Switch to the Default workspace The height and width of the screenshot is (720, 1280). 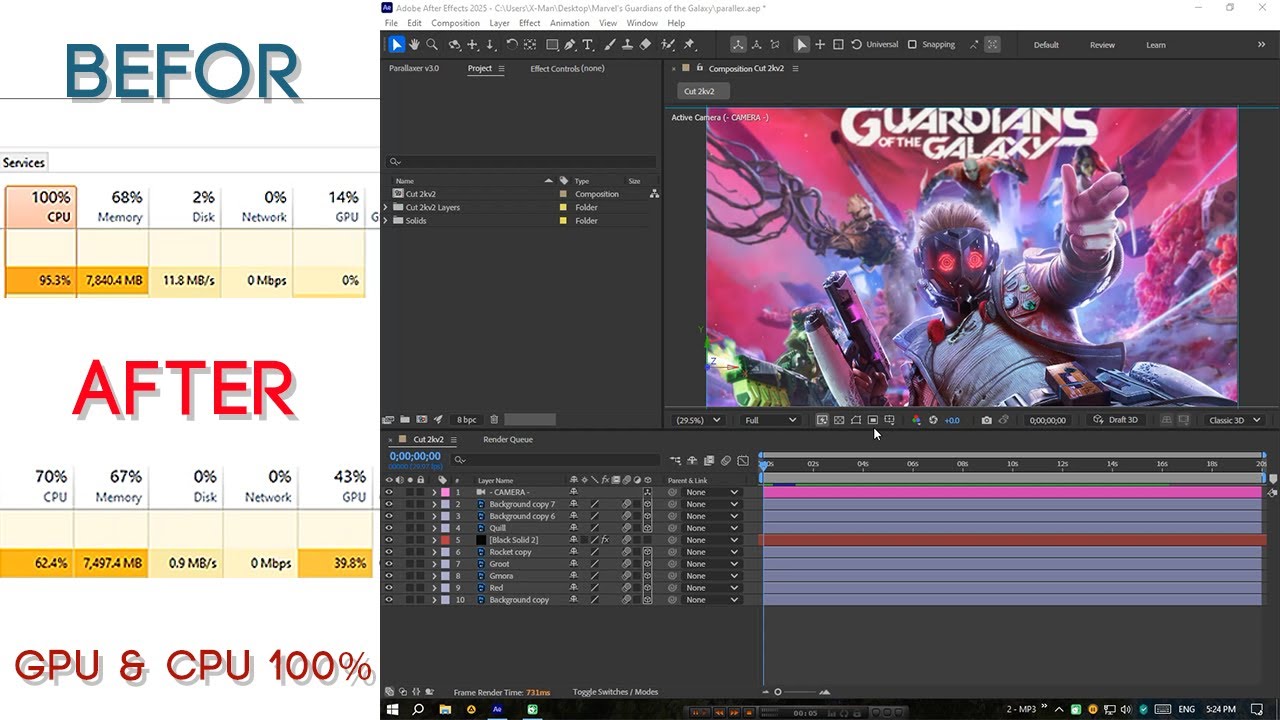[1046, 45]
